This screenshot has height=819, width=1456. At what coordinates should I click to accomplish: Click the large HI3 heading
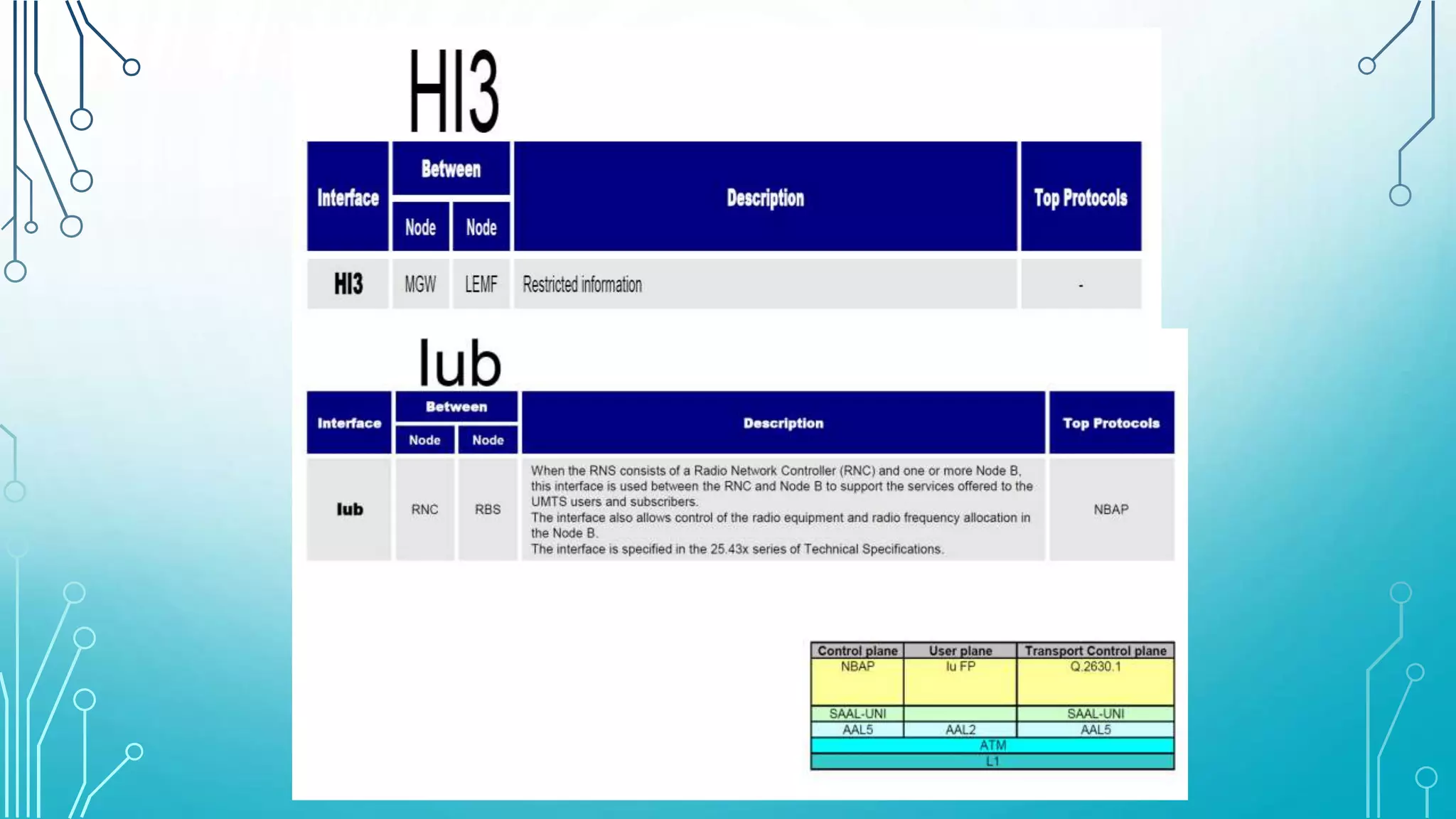tap(454, 91)
